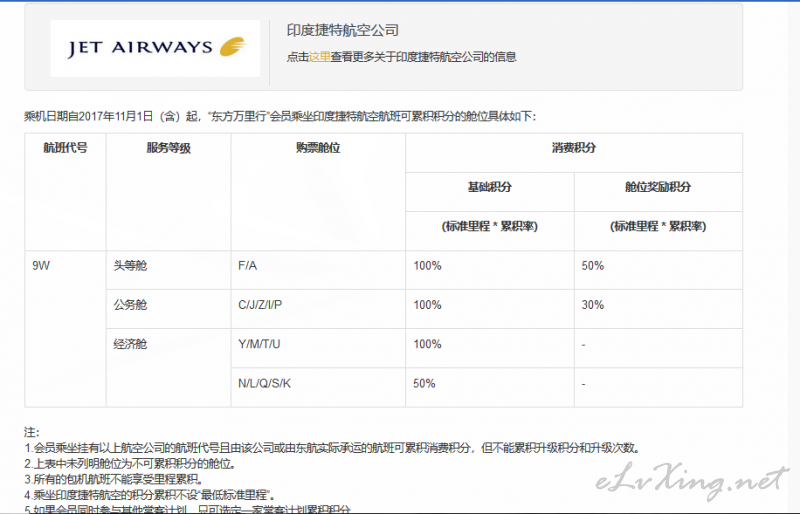This screenshot has width=800, height=514.
Task: Select the 航班代号 column header
Action: pyautogui.click(x=65, y=148)
